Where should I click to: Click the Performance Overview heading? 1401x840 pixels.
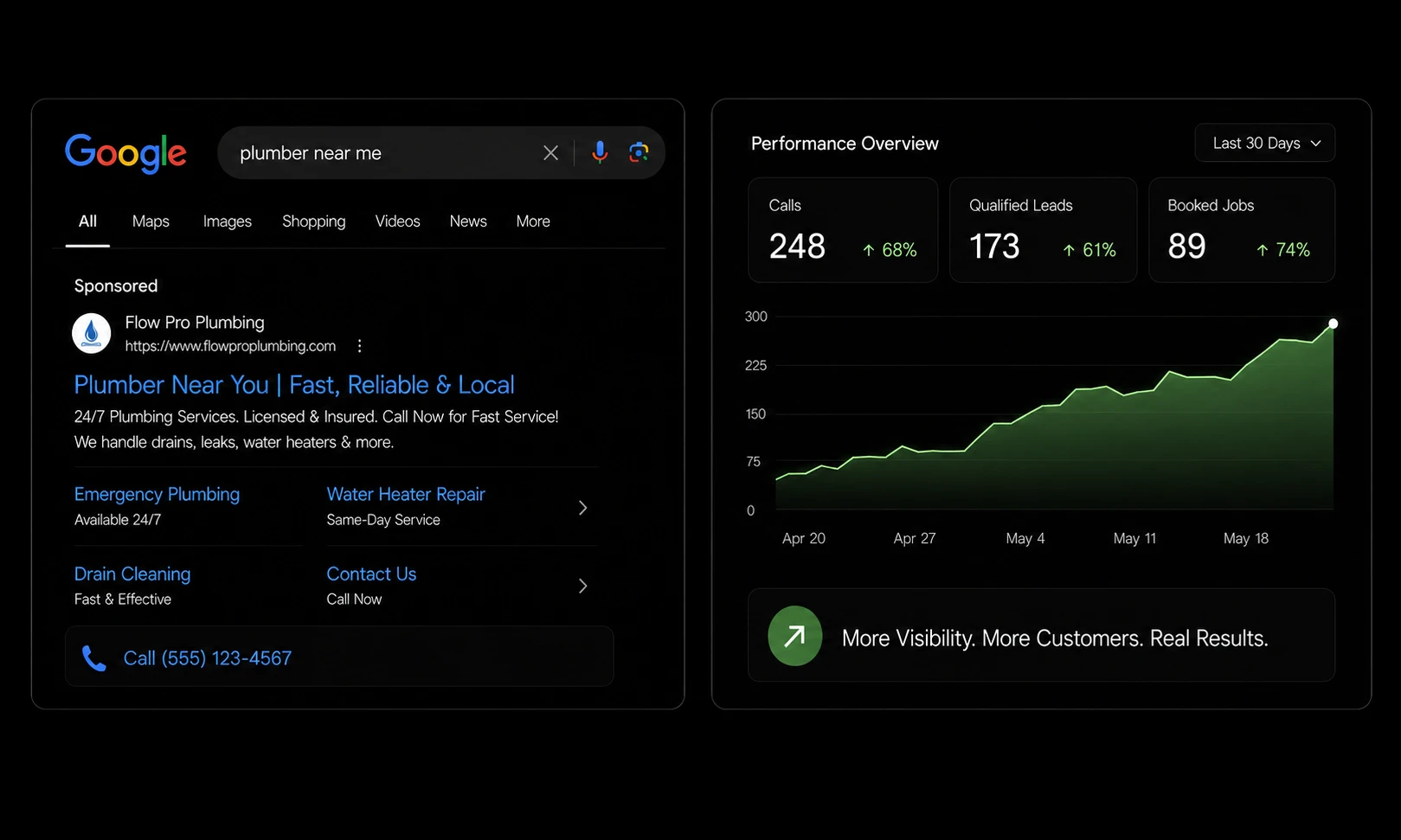[x=845, y=144]
